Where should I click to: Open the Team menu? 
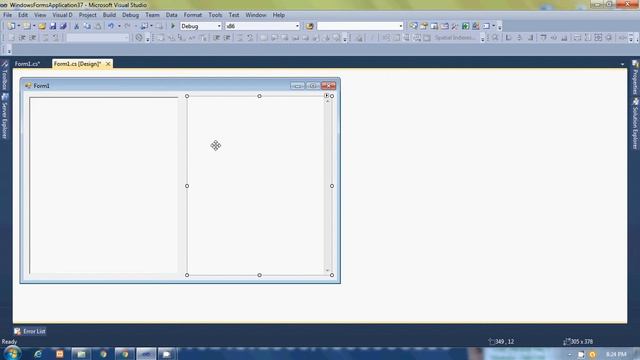point(153,15)
